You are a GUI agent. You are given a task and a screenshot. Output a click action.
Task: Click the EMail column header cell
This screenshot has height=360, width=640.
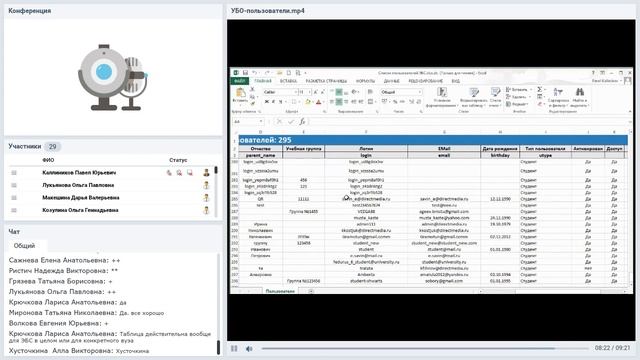444,149
